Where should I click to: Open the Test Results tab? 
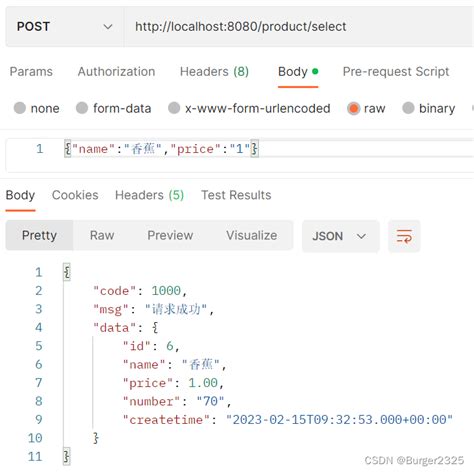236,195
